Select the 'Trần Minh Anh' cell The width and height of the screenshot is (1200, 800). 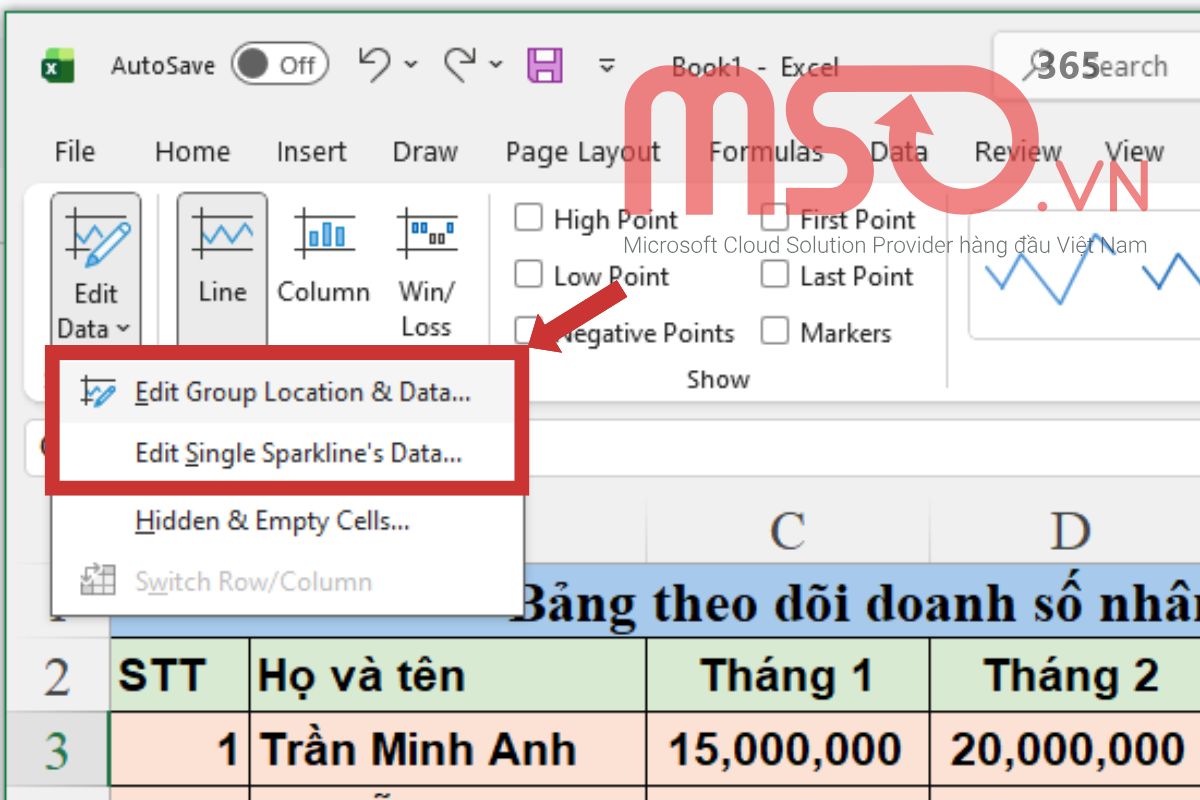[x=448, y=749]
